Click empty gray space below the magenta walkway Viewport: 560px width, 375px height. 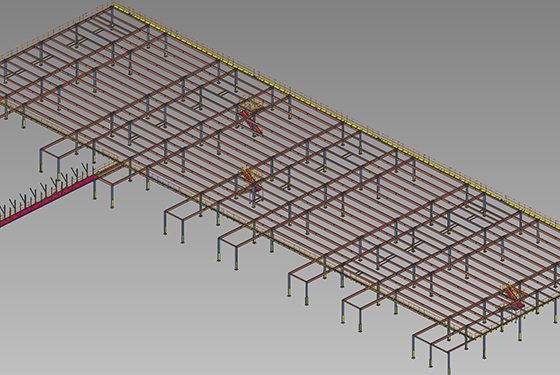(x=89, y=286)
